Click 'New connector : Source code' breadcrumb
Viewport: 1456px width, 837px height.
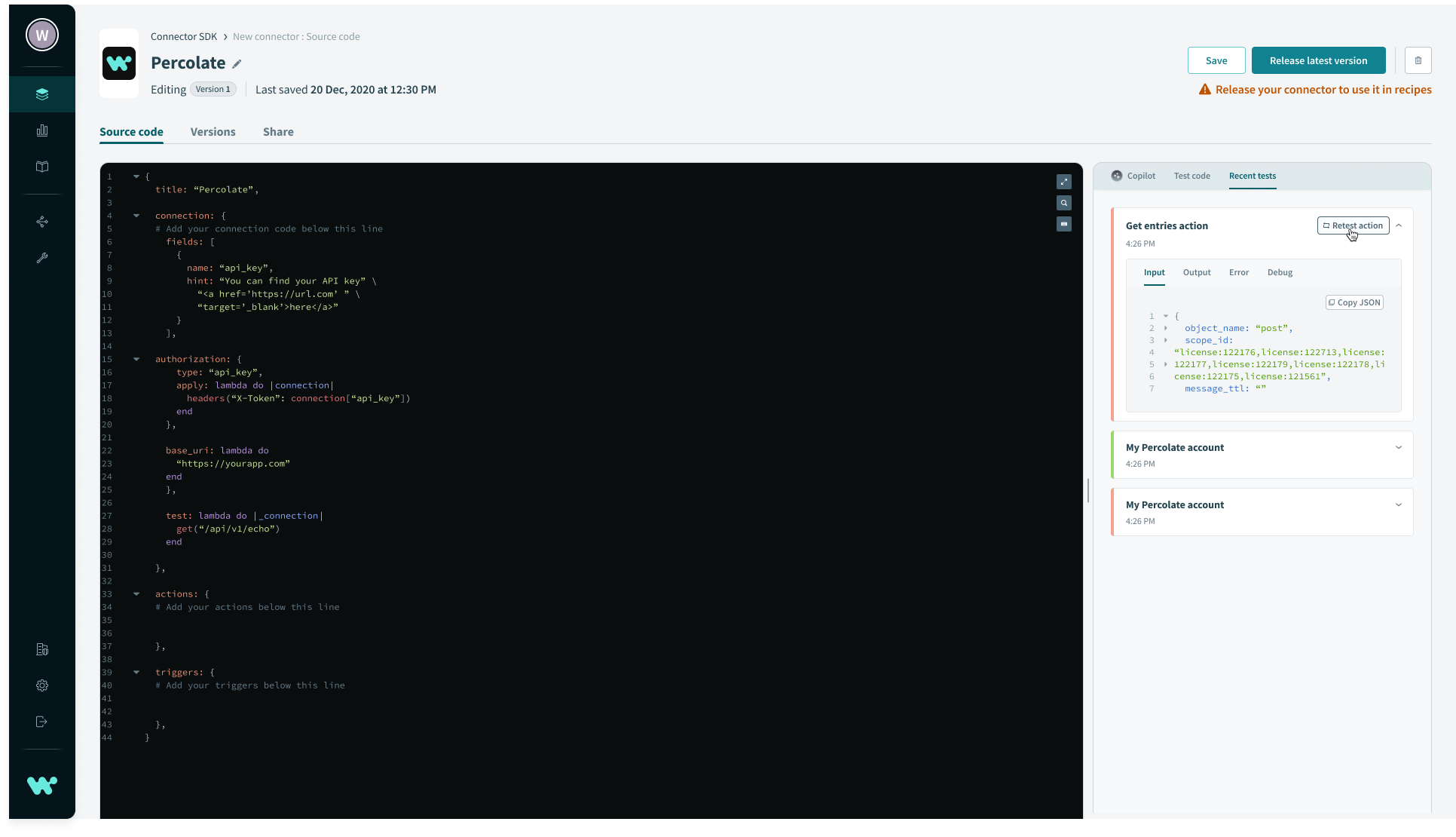(296, 36)
